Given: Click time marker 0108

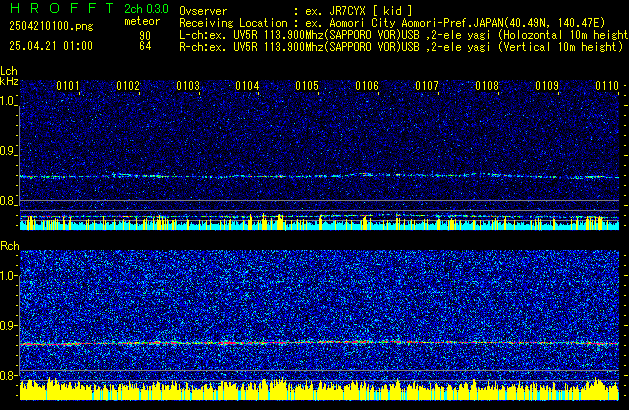Looking at the screenshot, I should click(x=487, y=86).
